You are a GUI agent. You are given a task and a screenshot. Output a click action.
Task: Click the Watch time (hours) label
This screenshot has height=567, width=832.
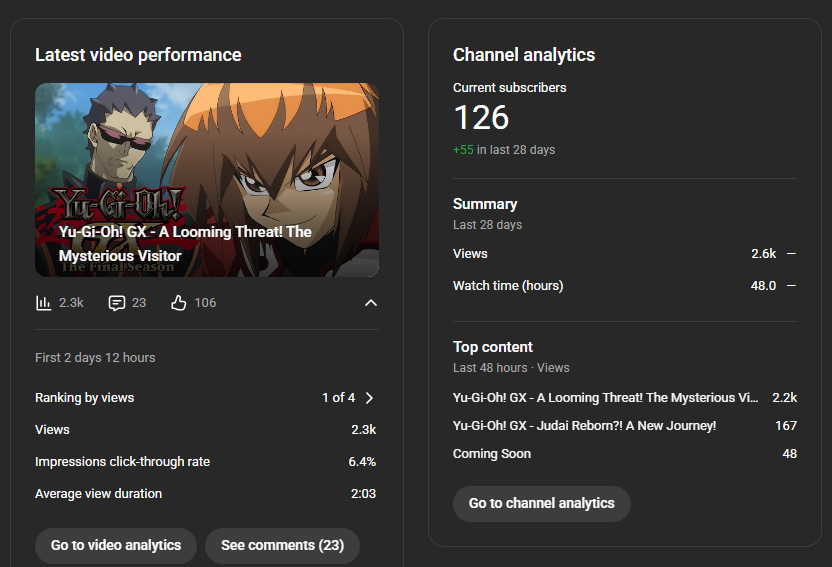[x=508, y=286]
